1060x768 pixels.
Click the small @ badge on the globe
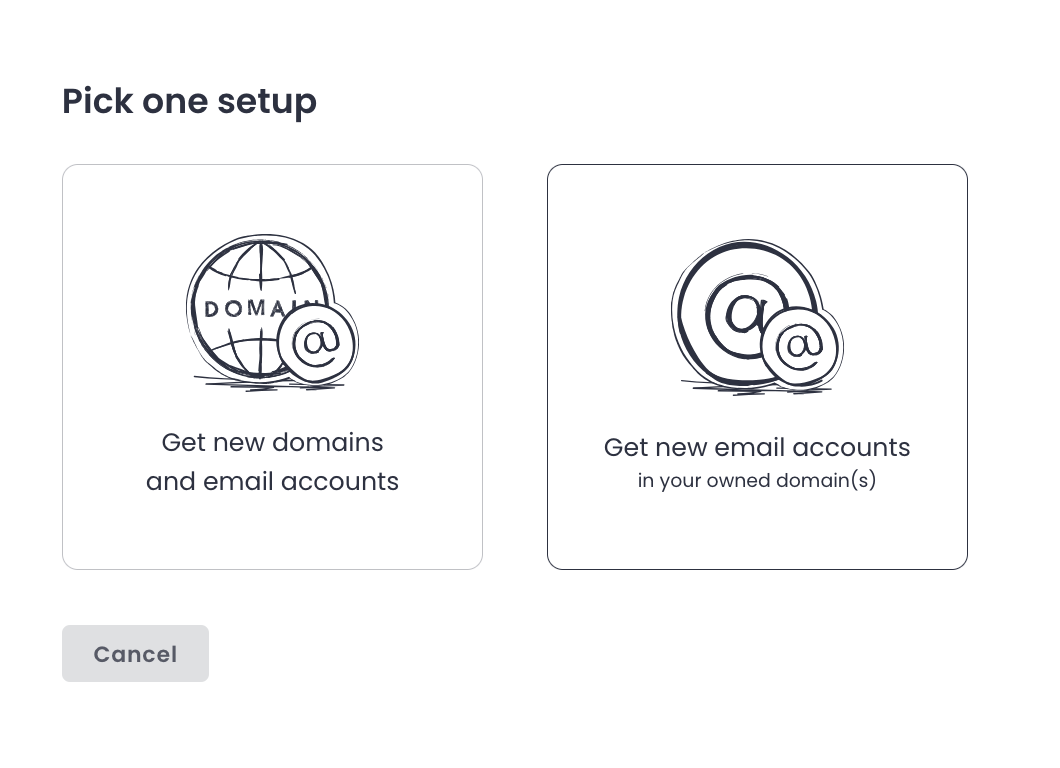pyautogui.click(x=317, y=343)
